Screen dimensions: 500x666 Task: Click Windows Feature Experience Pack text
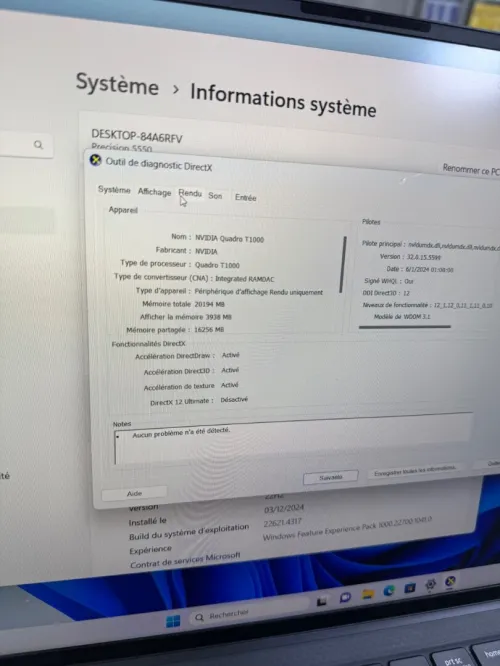pos(347,529)
